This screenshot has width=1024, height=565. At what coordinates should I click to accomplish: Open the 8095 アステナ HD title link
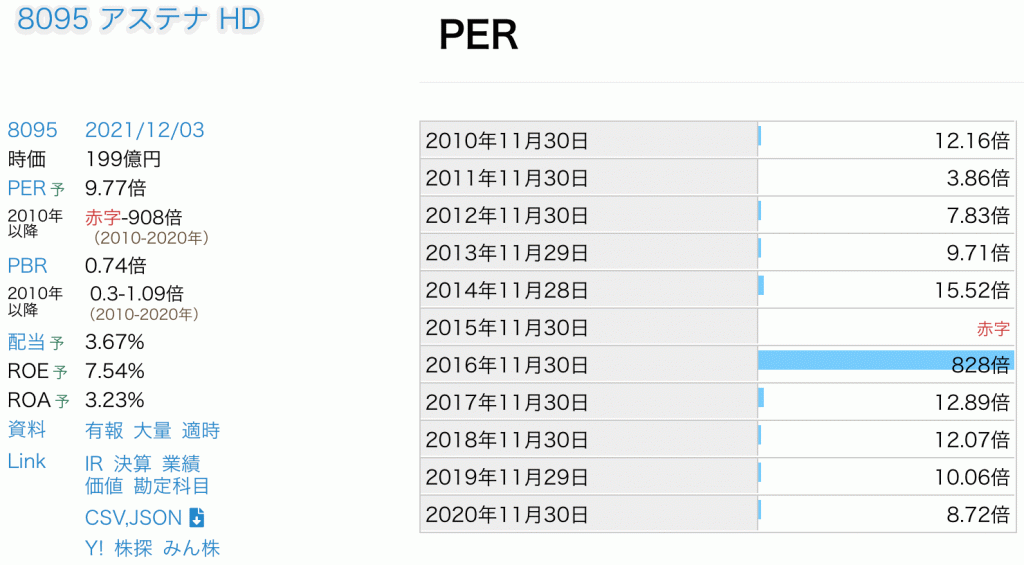(140, 21)
